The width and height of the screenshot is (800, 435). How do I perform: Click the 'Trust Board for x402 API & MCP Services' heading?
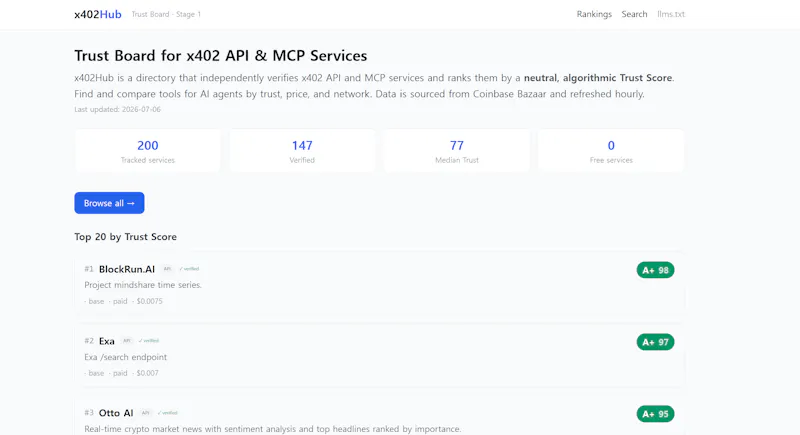coord(221,56)
